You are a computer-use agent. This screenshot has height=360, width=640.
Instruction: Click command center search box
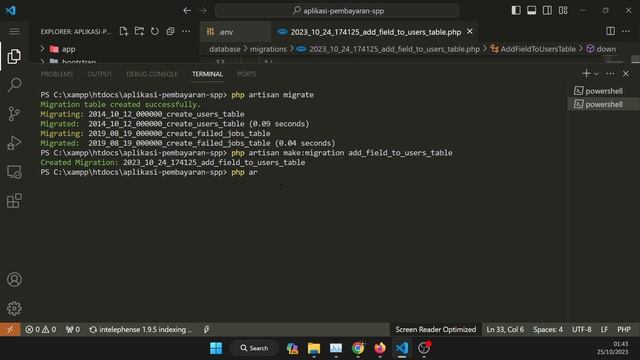[337, 11]
